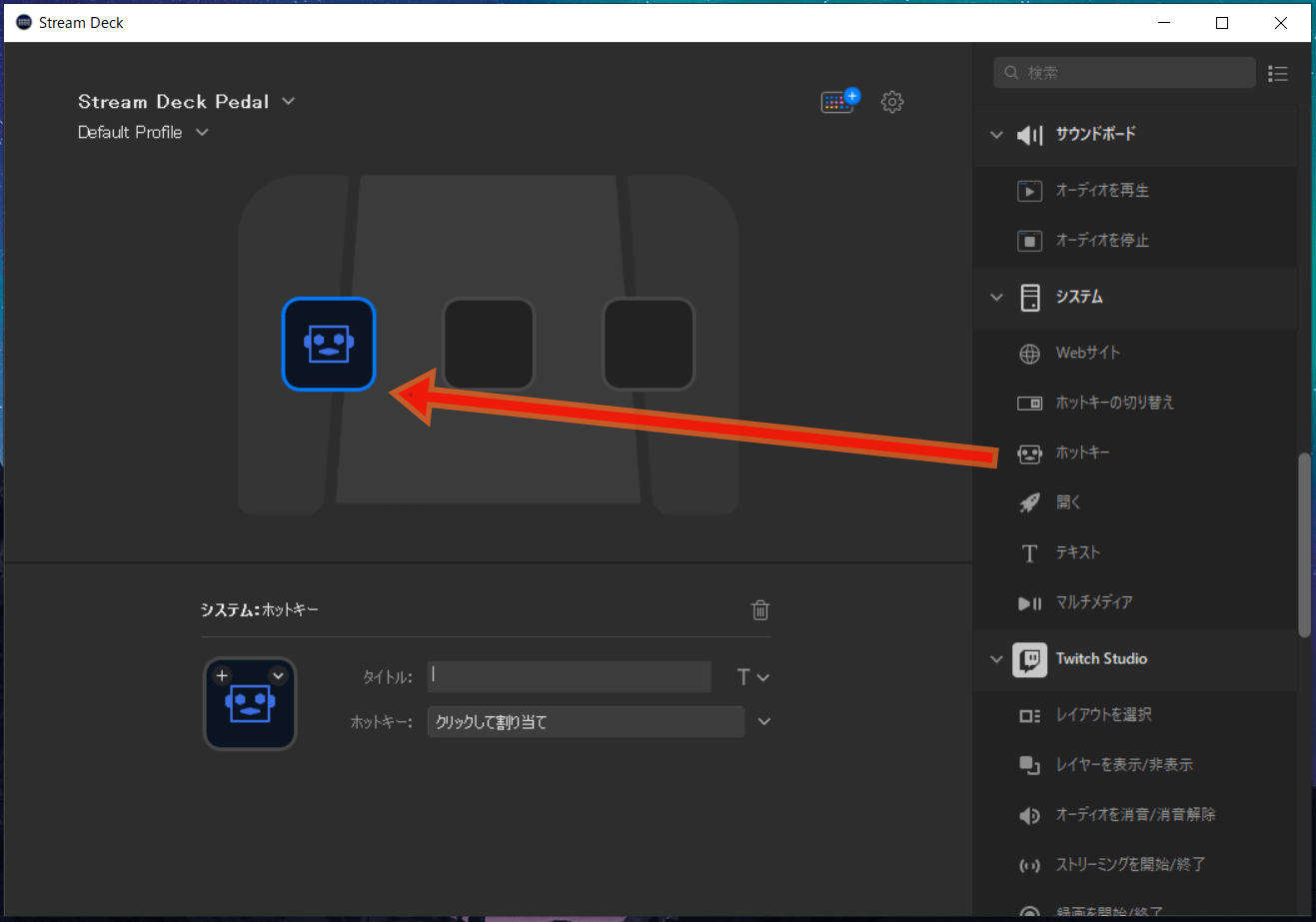Click the ストリーミングを開始/終了 label text
This screenshot has height=922, width=1316.
[1130, 865]
